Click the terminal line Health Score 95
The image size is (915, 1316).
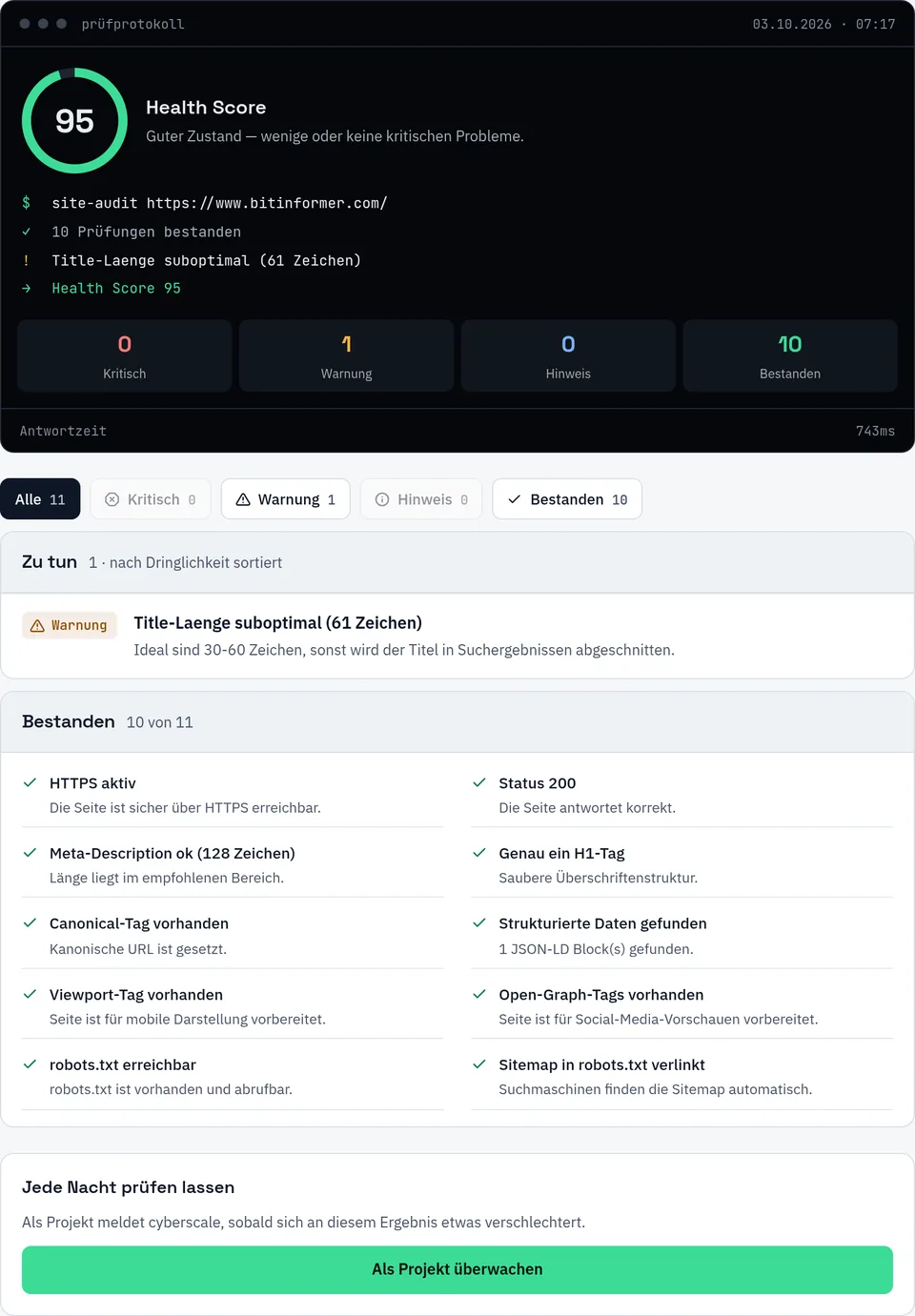(116, 288)
